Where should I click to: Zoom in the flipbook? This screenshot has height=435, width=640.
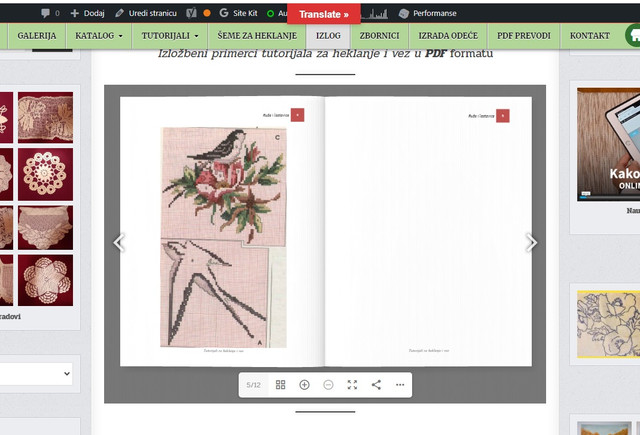tap(304, 385)
